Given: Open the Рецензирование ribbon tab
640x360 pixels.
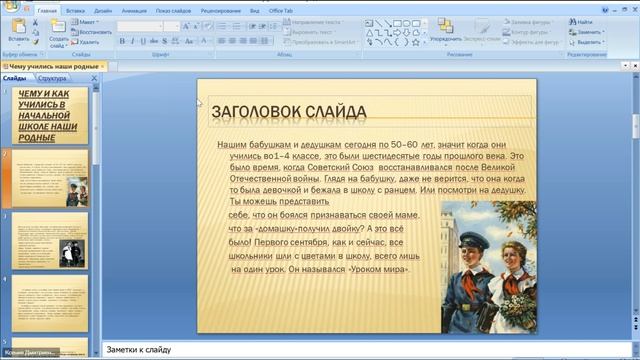Looking at the screenshot, I should coord(220,11).
